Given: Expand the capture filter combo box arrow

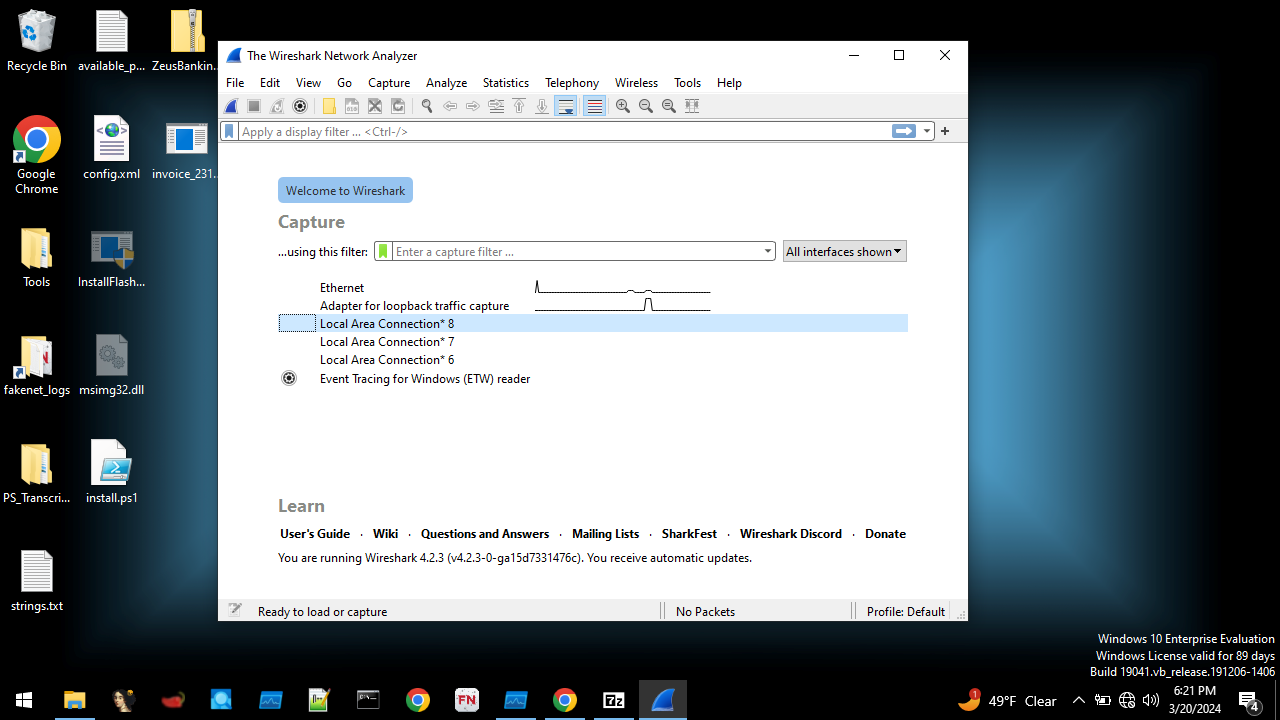Looking at the screenshot, I should 766,251.
